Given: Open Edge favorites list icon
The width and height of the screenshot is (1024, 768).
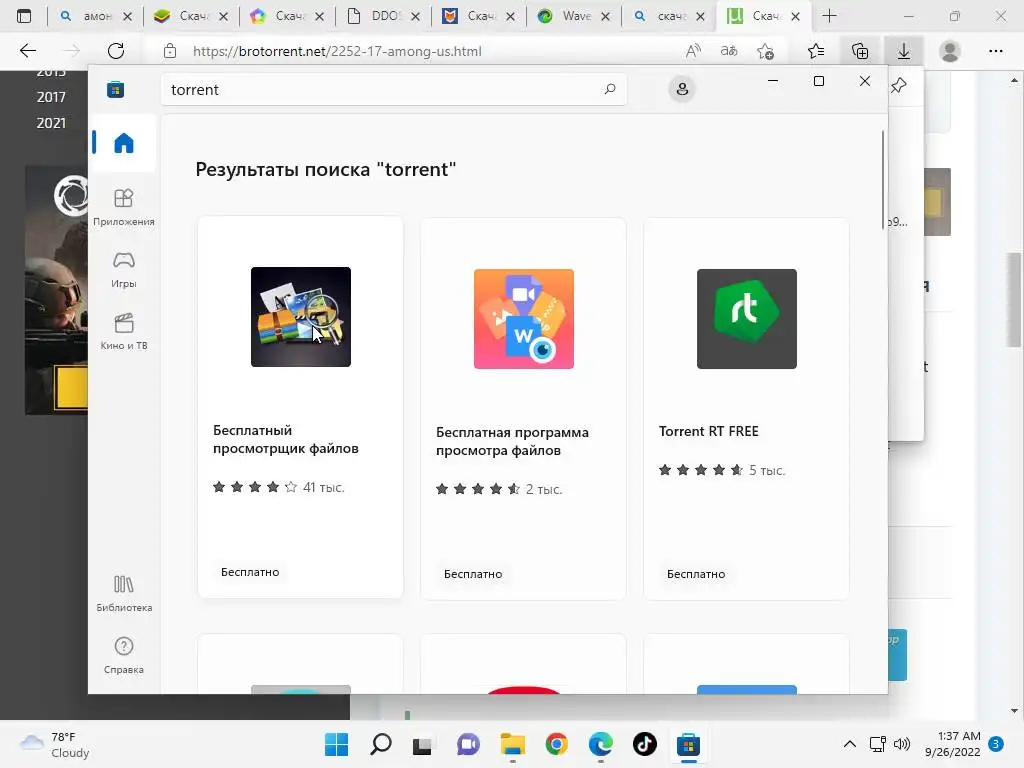Looking at the screenshot, I should [816, 51].
